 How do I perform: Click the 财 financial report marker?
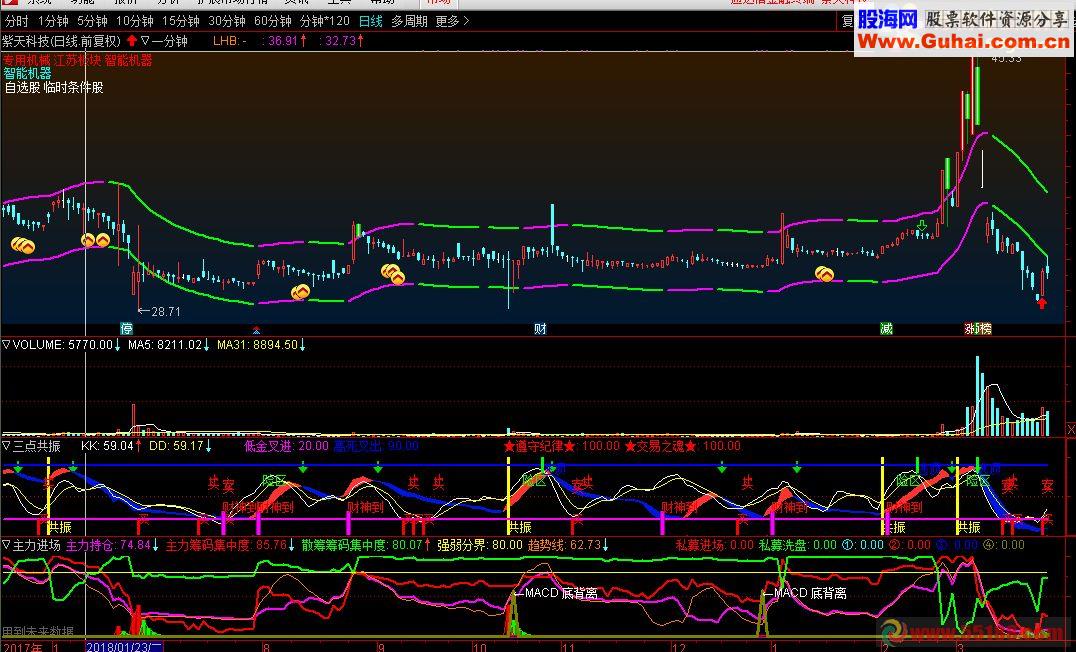pos(540,329)
